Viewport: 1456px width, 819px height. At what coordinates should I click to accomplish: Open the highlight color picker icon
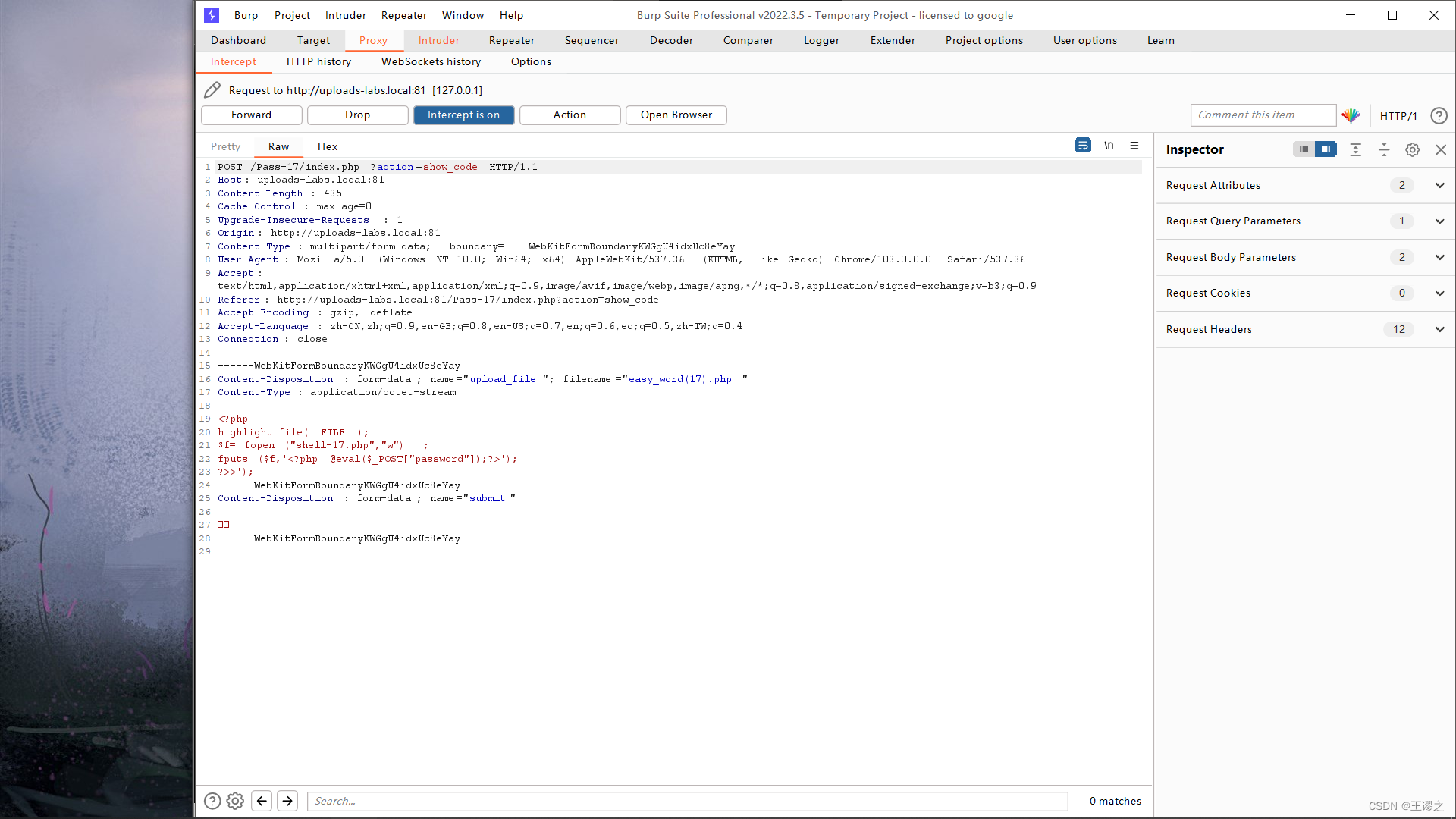(x=1351, y=115)
